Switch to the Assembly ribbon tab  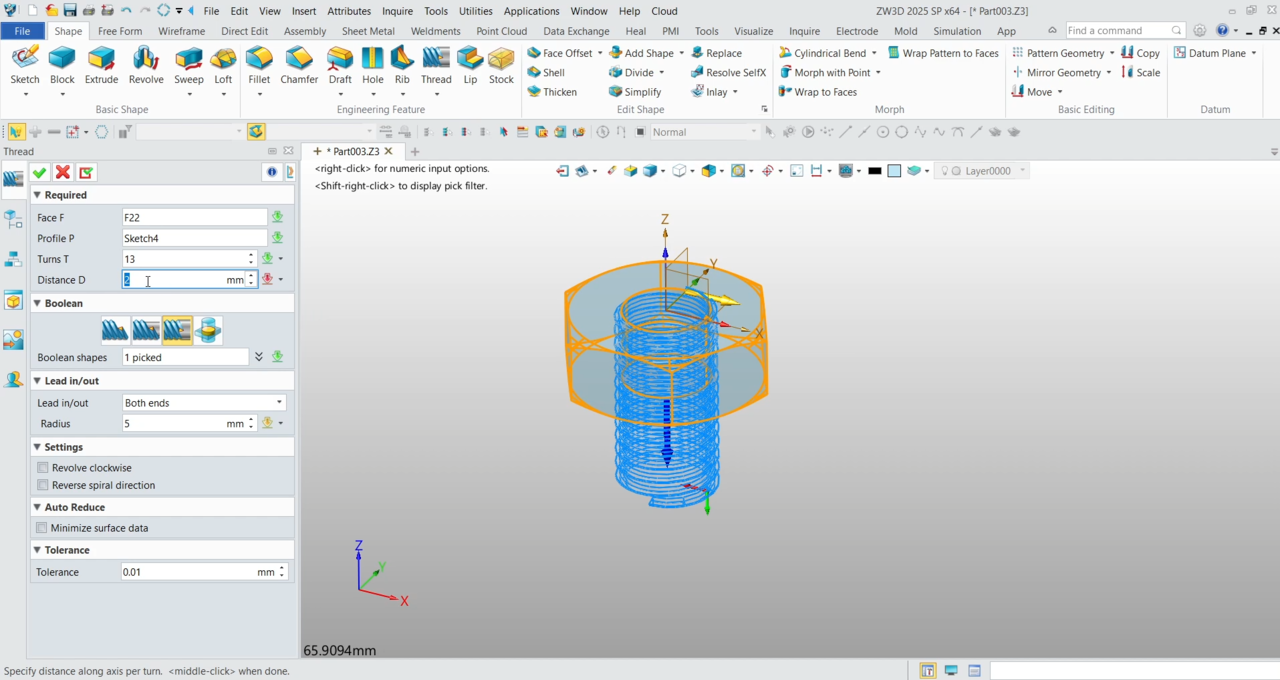coord(305,31)
